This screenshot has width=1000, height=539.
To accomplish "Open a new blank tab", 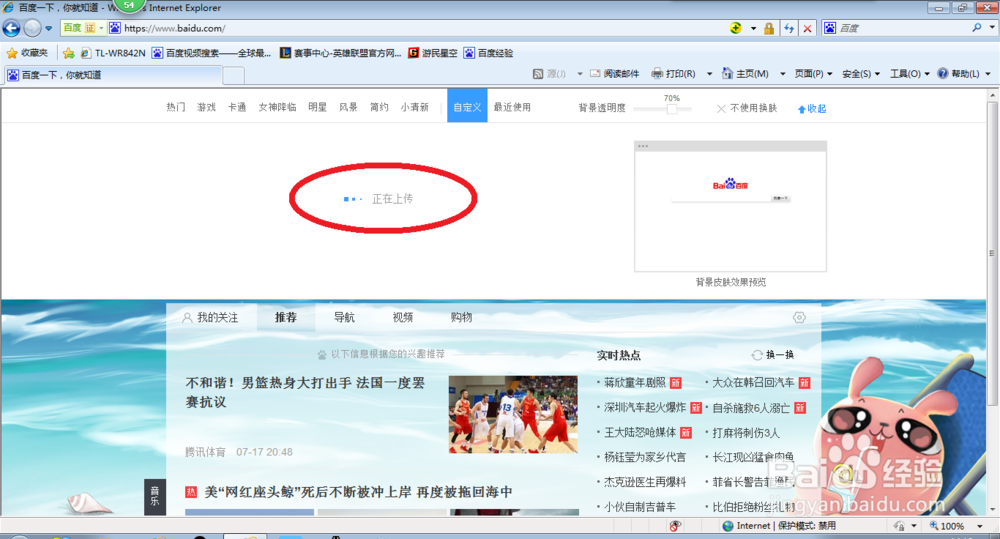I will point(233,76).
